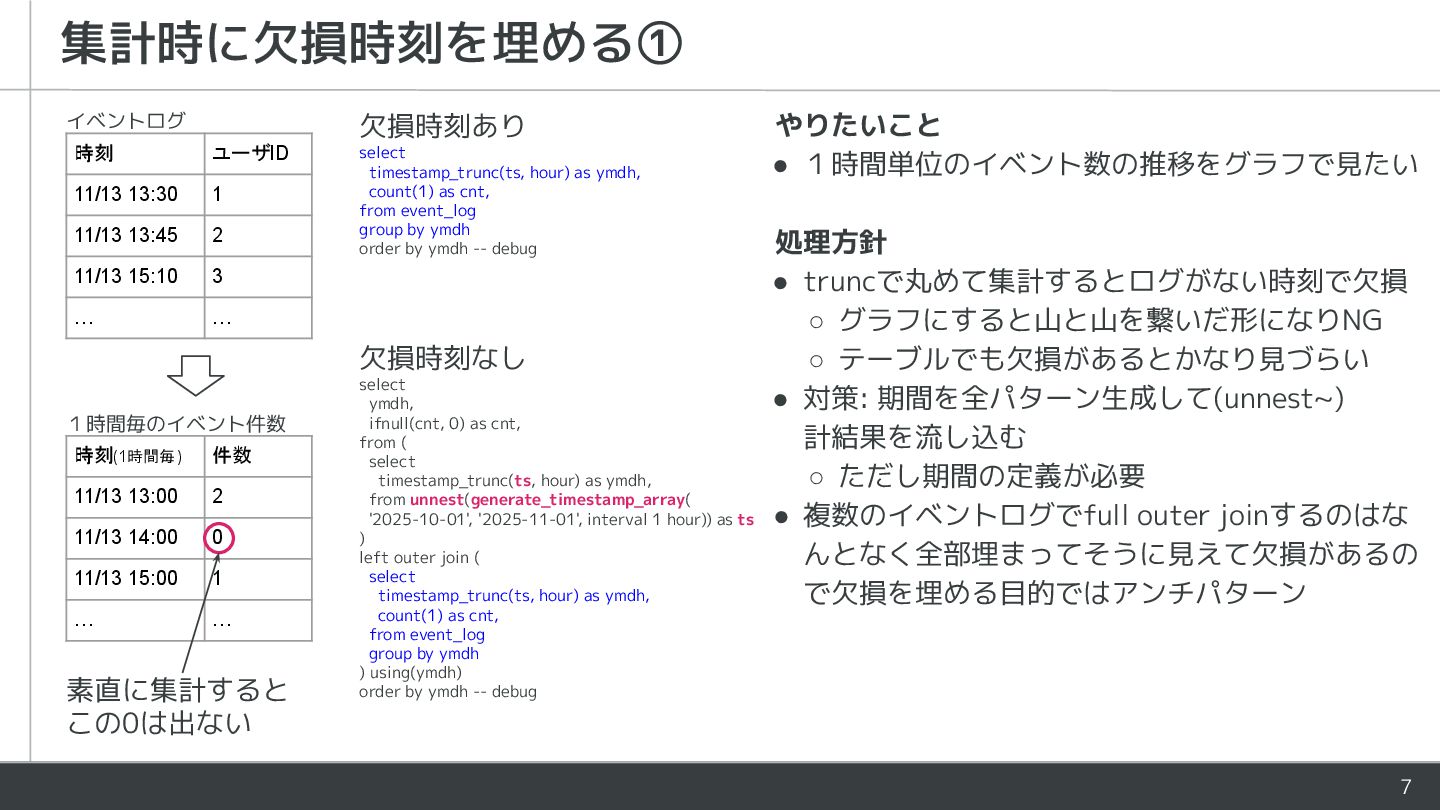Click the sub-bullet テーブルでも欠損がある
Viewport: 1440px width, 810px height.
(x=1103, y=358)
